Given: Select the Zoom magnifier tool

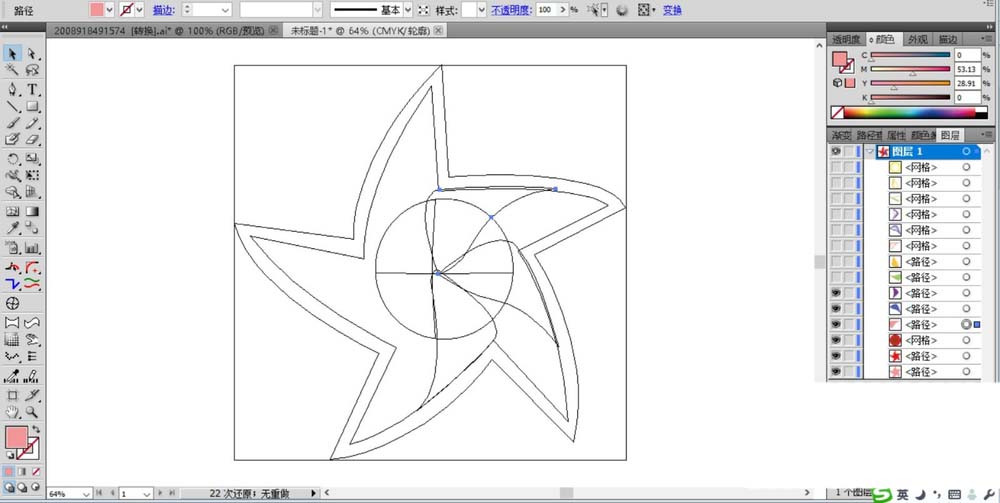Looking at the screenshot, I should point(33,411).
